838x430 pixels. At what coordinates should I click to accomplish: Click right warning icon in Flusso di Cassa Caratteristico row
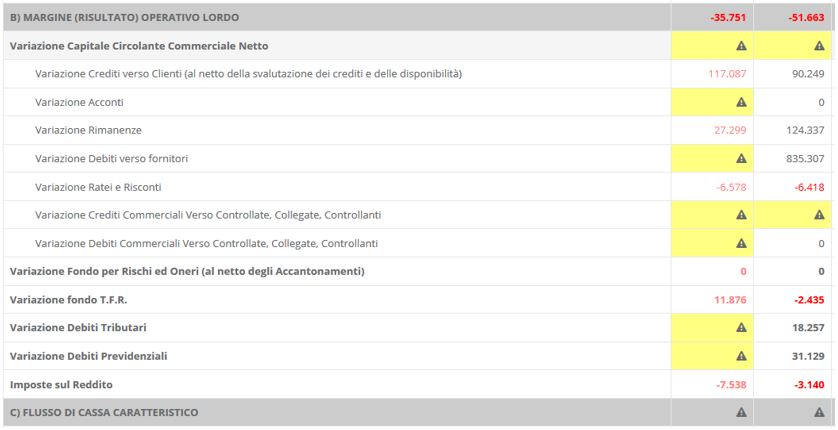[819, 412]
